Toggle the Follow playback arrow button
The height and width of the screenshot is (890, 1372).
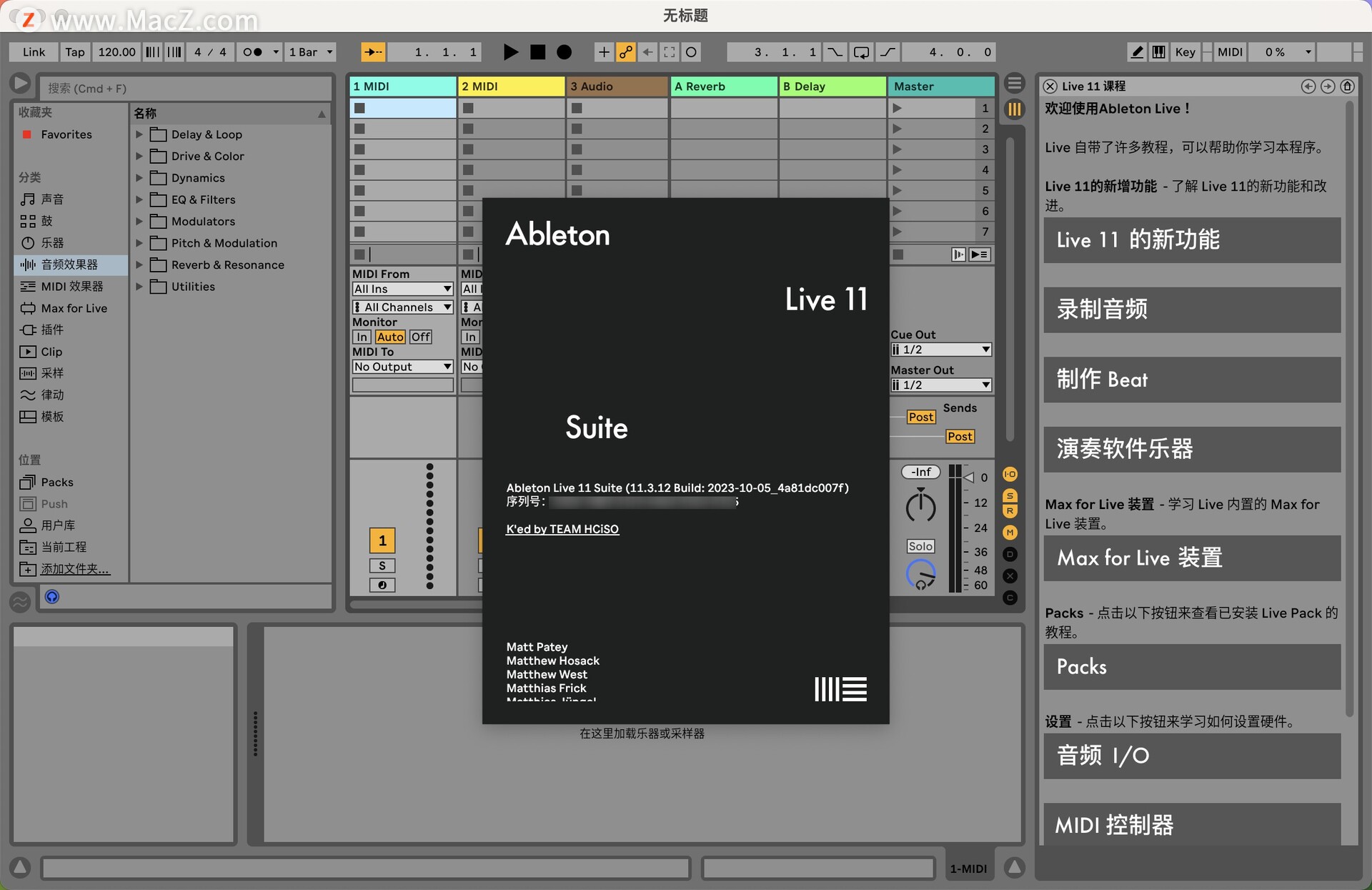[373, 52]
